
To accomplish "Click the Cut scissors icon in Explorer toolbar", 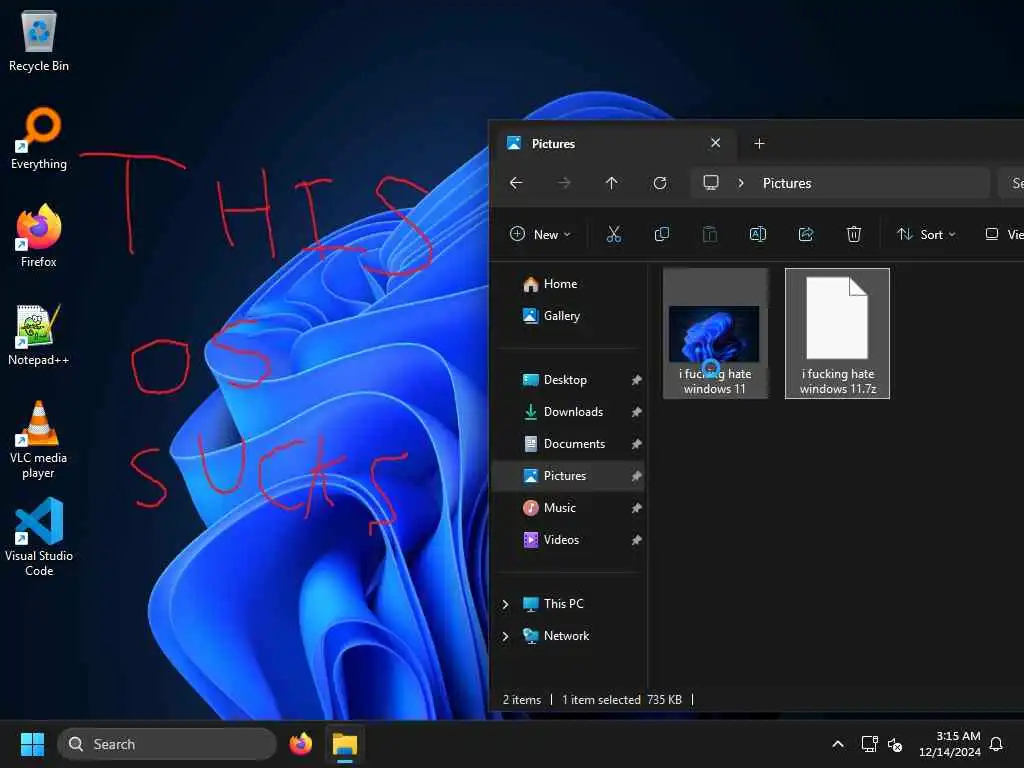I will [613, 234].
